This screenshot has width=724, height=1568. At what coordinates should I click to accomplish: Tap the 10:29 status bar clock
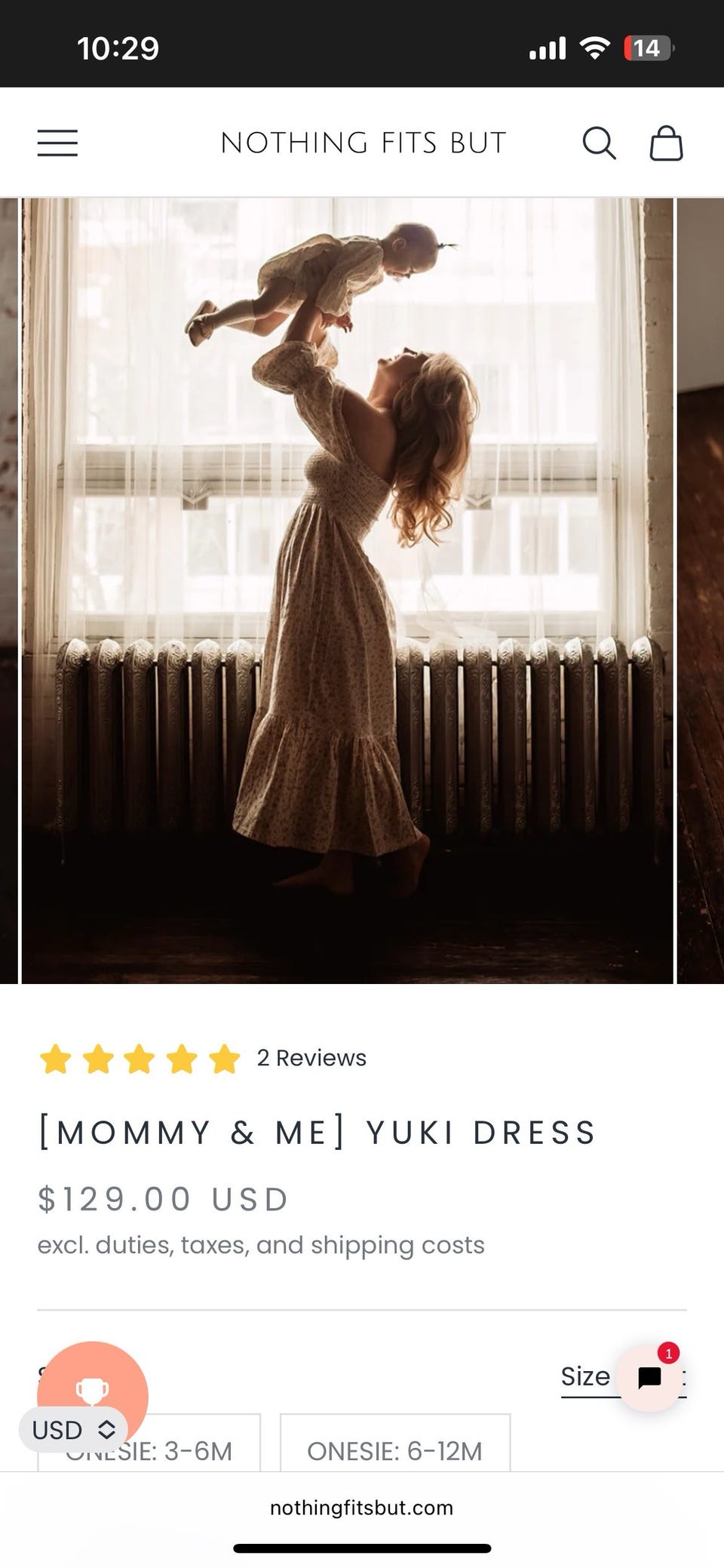[118, 49]
